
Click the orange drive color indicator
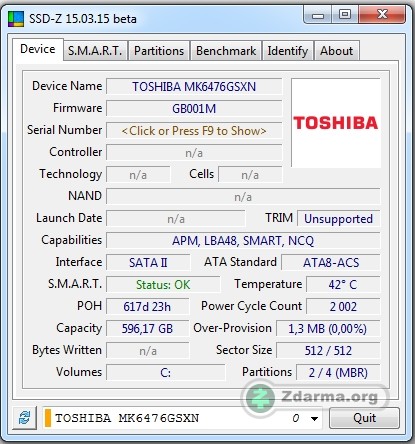[x=48, y=418]
